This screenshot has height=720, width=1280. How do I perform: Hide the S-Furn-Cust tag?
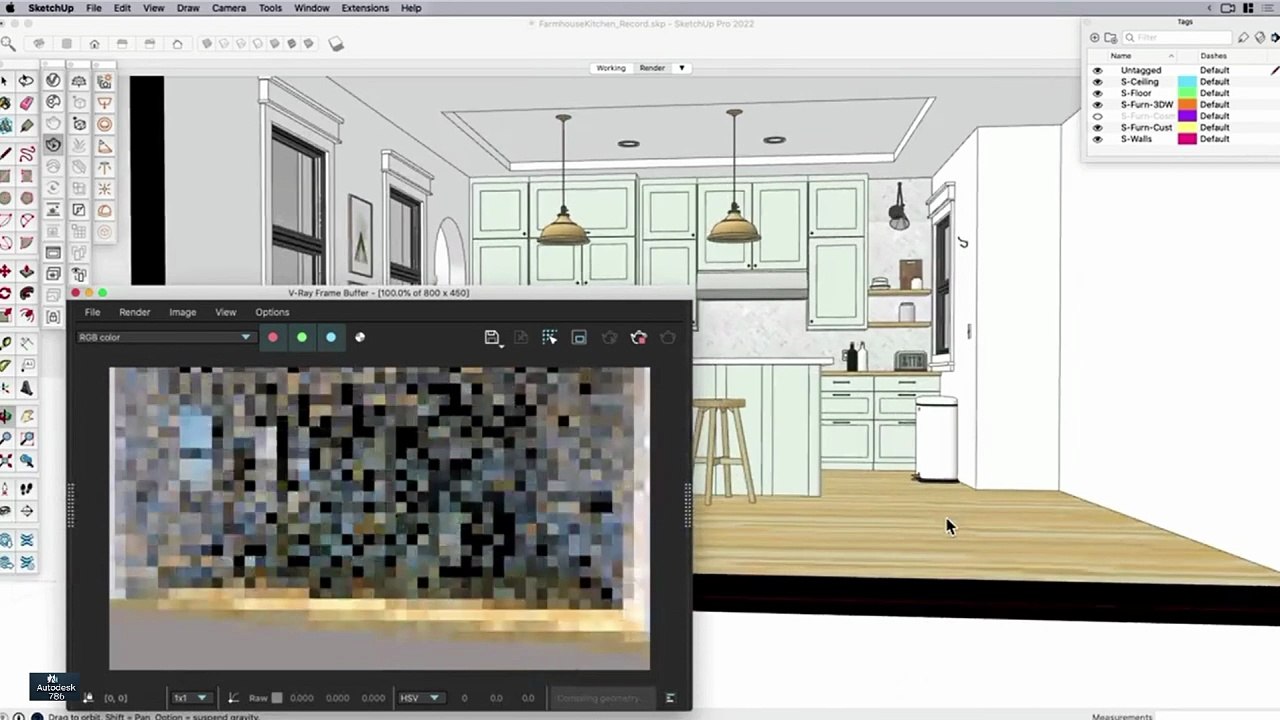point(1097,127)
